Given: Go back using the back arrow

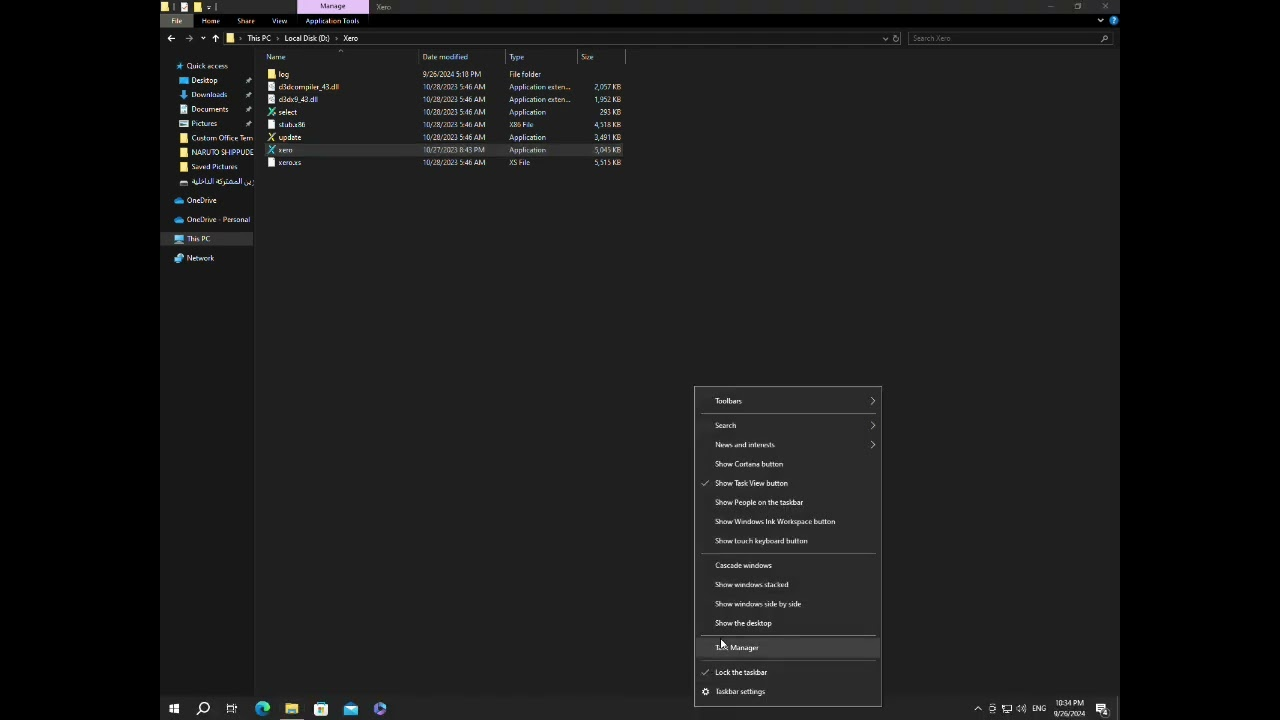Looking at the screenshot, I should coord(171,38).
